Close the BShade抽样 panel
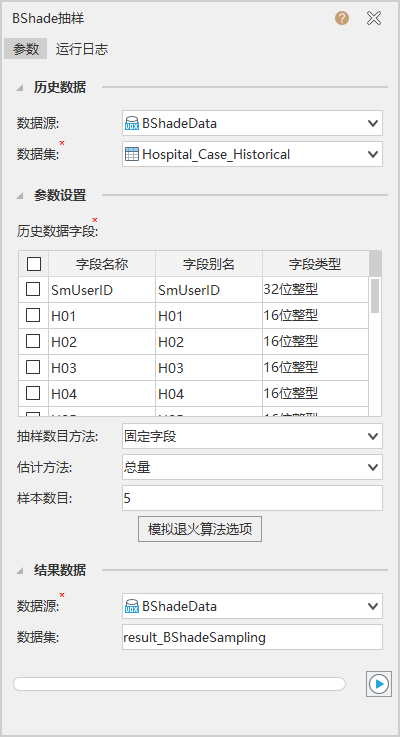Image resolution: width=400 pixels, height=737 pixels. [x=374, y=18]
